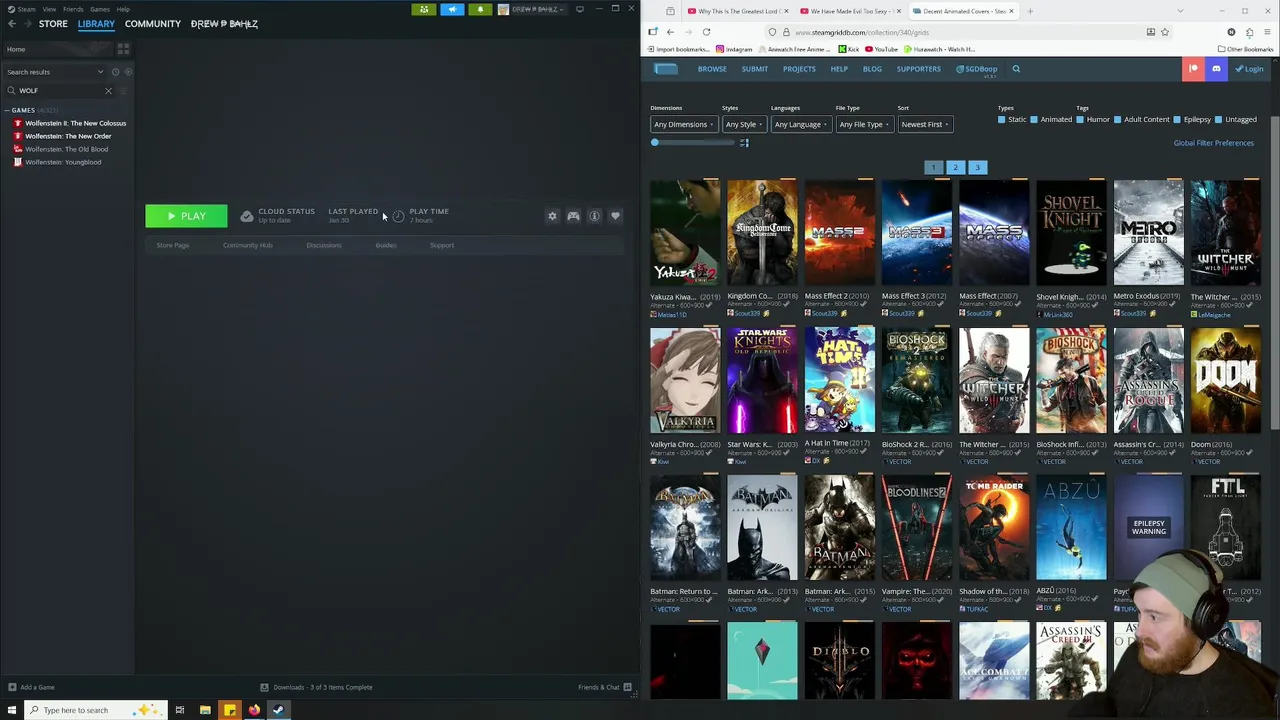Click the SteamGridDB search magnifier icon
Viewport: 1280px width, 720px height.
(x=1016, y=69)
